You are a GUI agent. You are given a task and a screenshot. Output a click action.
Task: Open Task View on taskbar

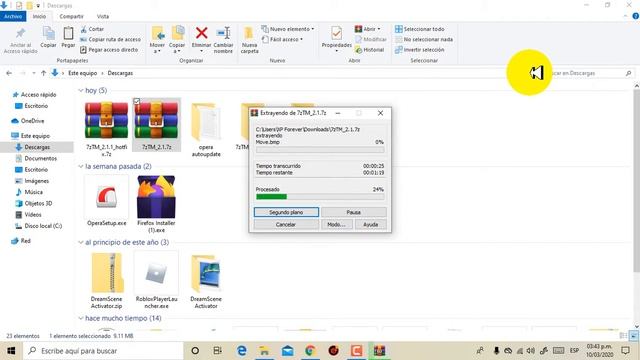coord(218,351)
